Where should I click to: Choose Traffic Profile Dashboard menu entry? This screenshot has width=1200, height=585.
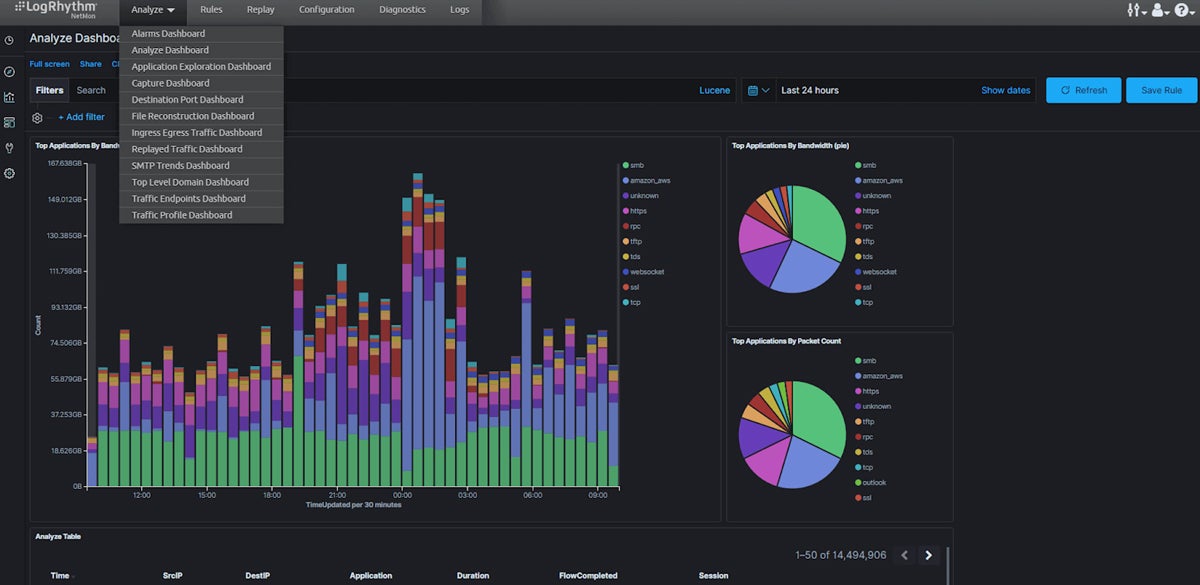[x=182, y=215]
